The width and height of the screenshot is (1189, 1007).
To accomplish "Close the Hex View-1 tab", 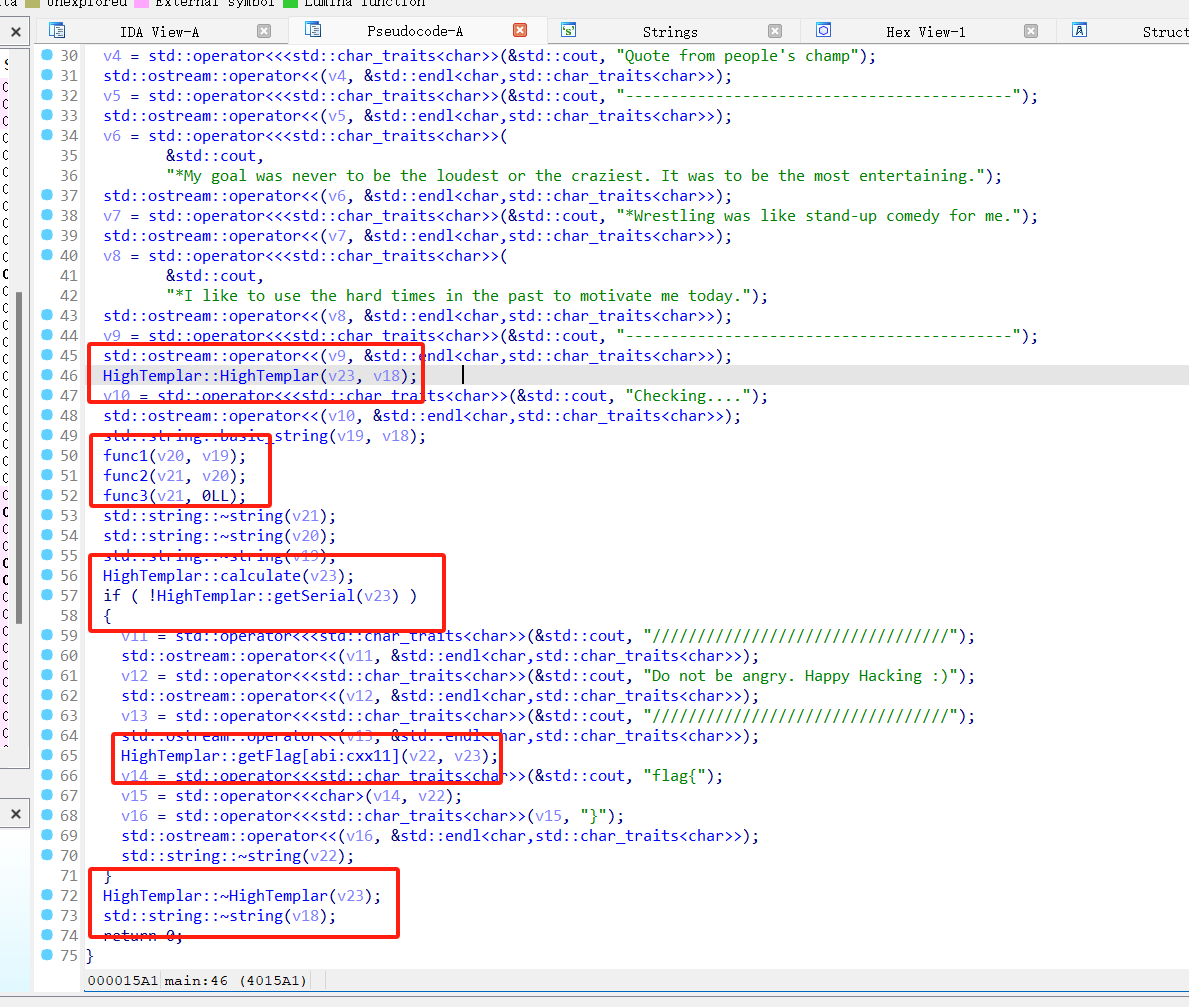I will [x=1031, y=31].
